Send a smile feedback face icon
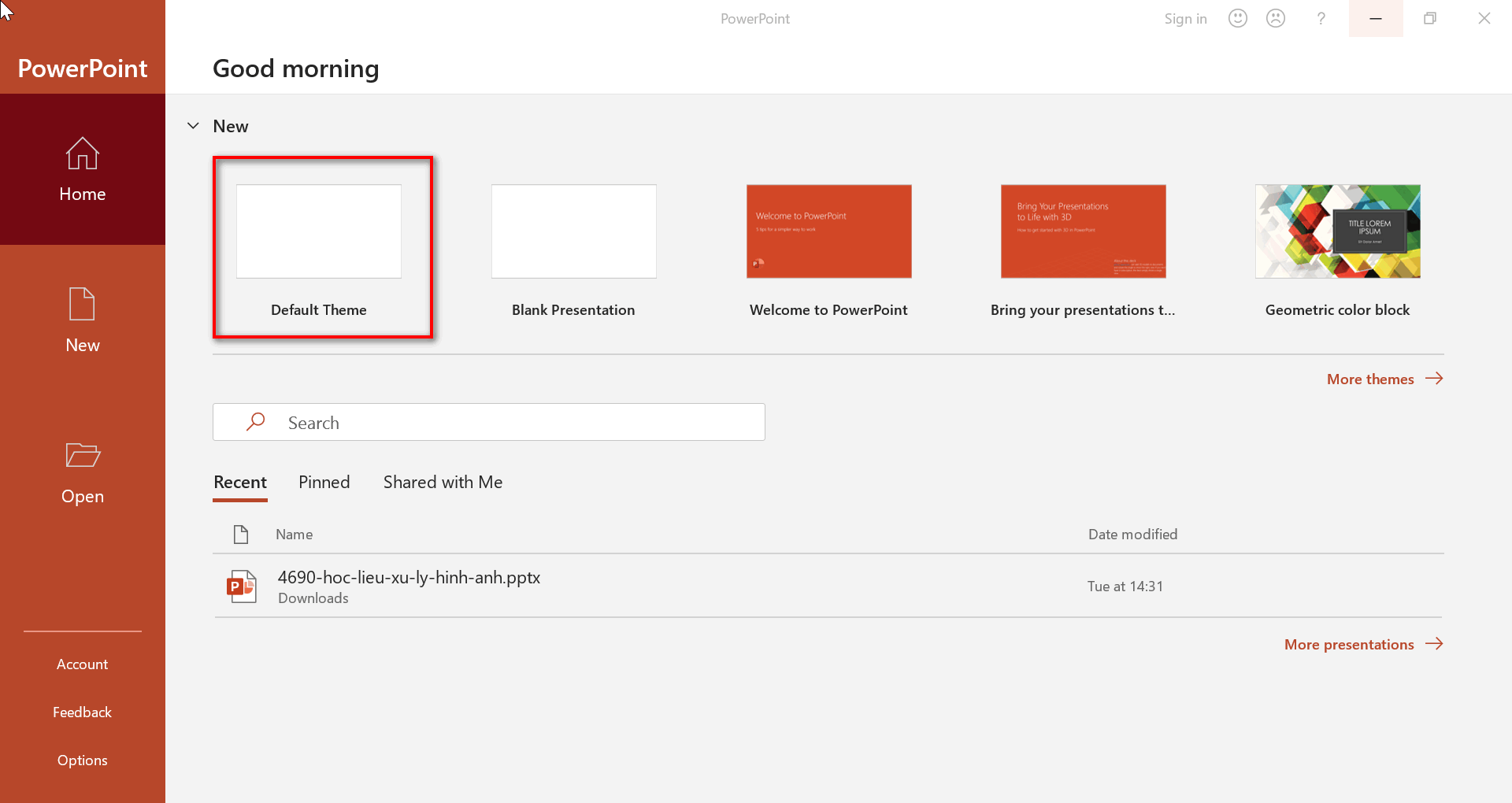The height and width of the screenshot is (803, 1512). pyautogui.click(x=1238, y=18)
